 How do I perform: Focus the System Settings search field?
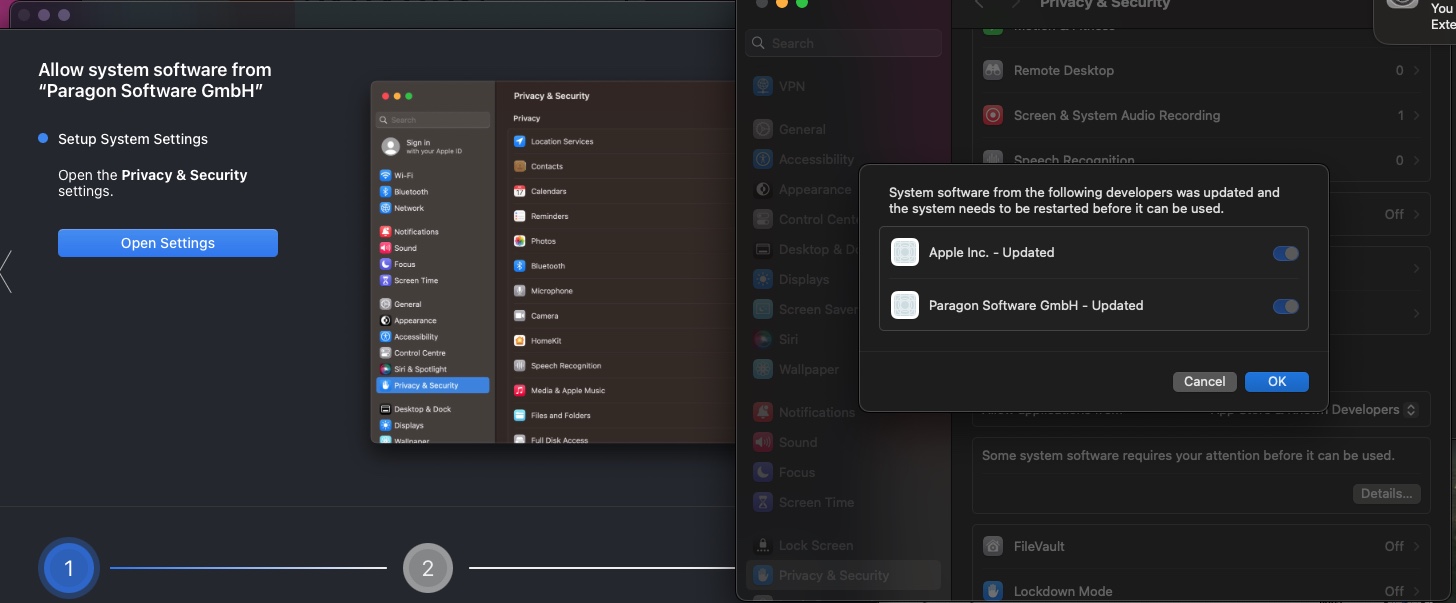844,43
